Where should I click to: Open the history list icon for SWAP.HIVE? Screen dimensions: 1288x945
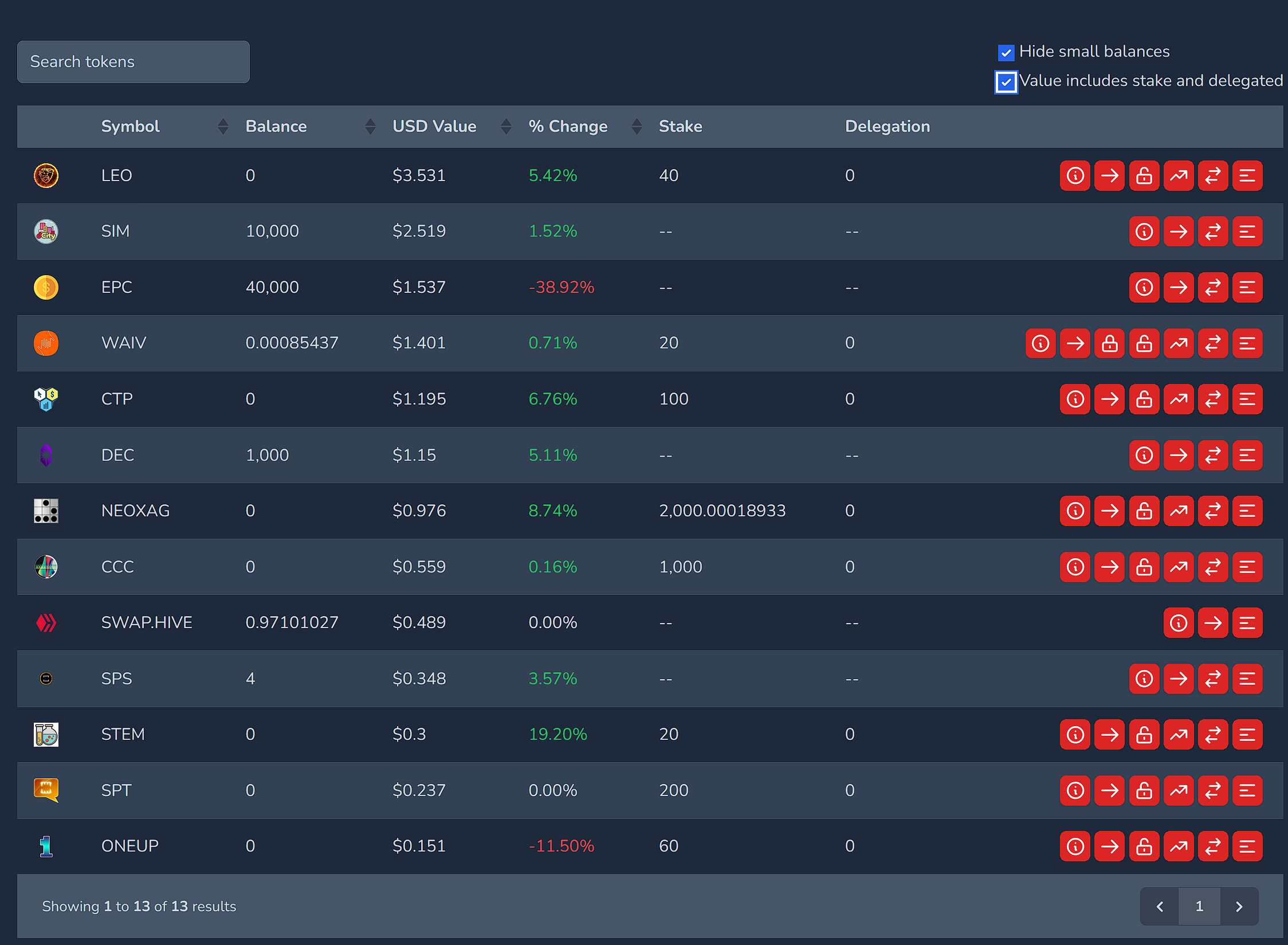(x=1247, y=622)
